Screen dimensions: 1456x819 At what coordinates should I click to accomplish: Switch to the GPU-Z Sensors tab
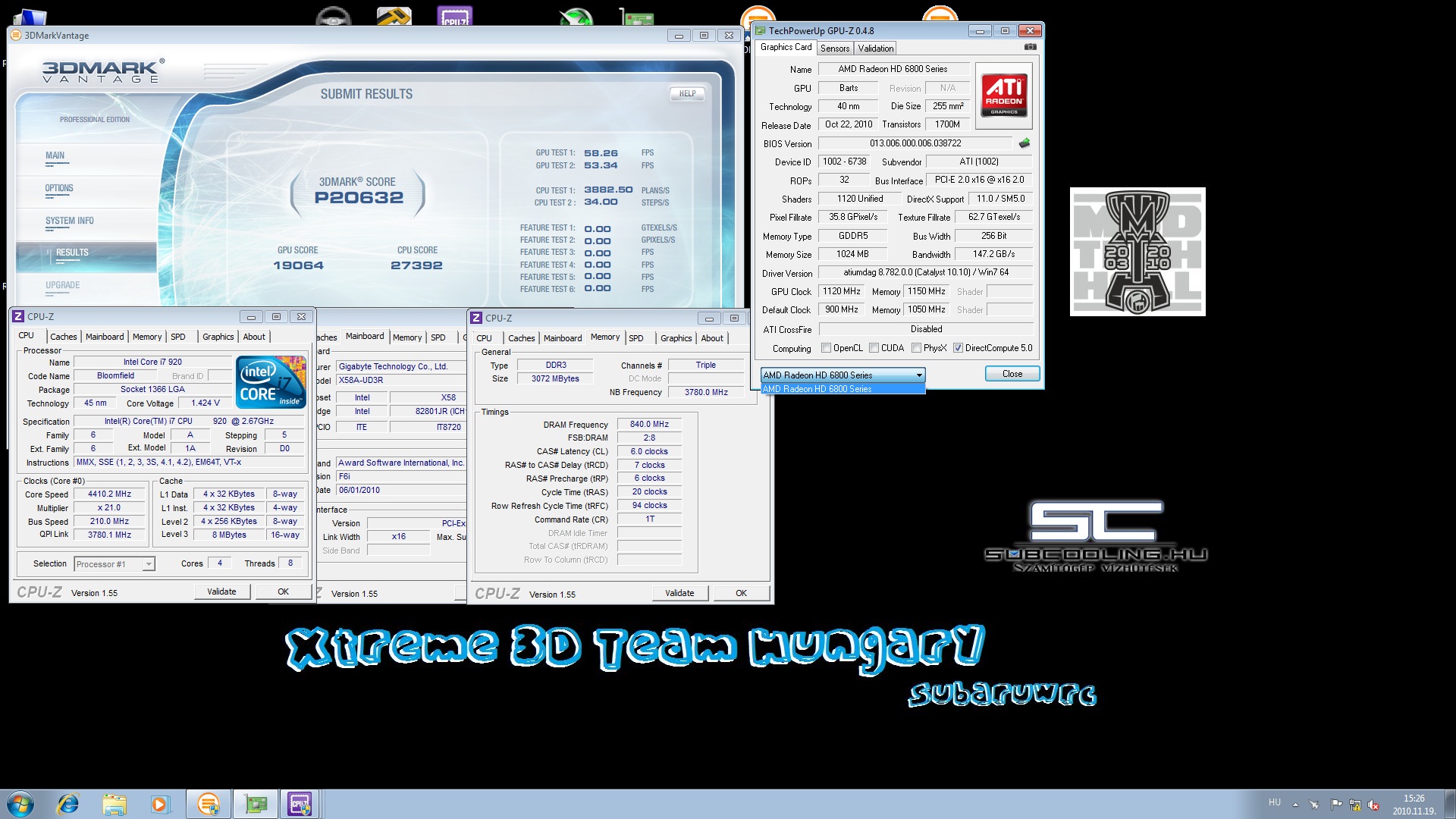[x=834, y=49]
